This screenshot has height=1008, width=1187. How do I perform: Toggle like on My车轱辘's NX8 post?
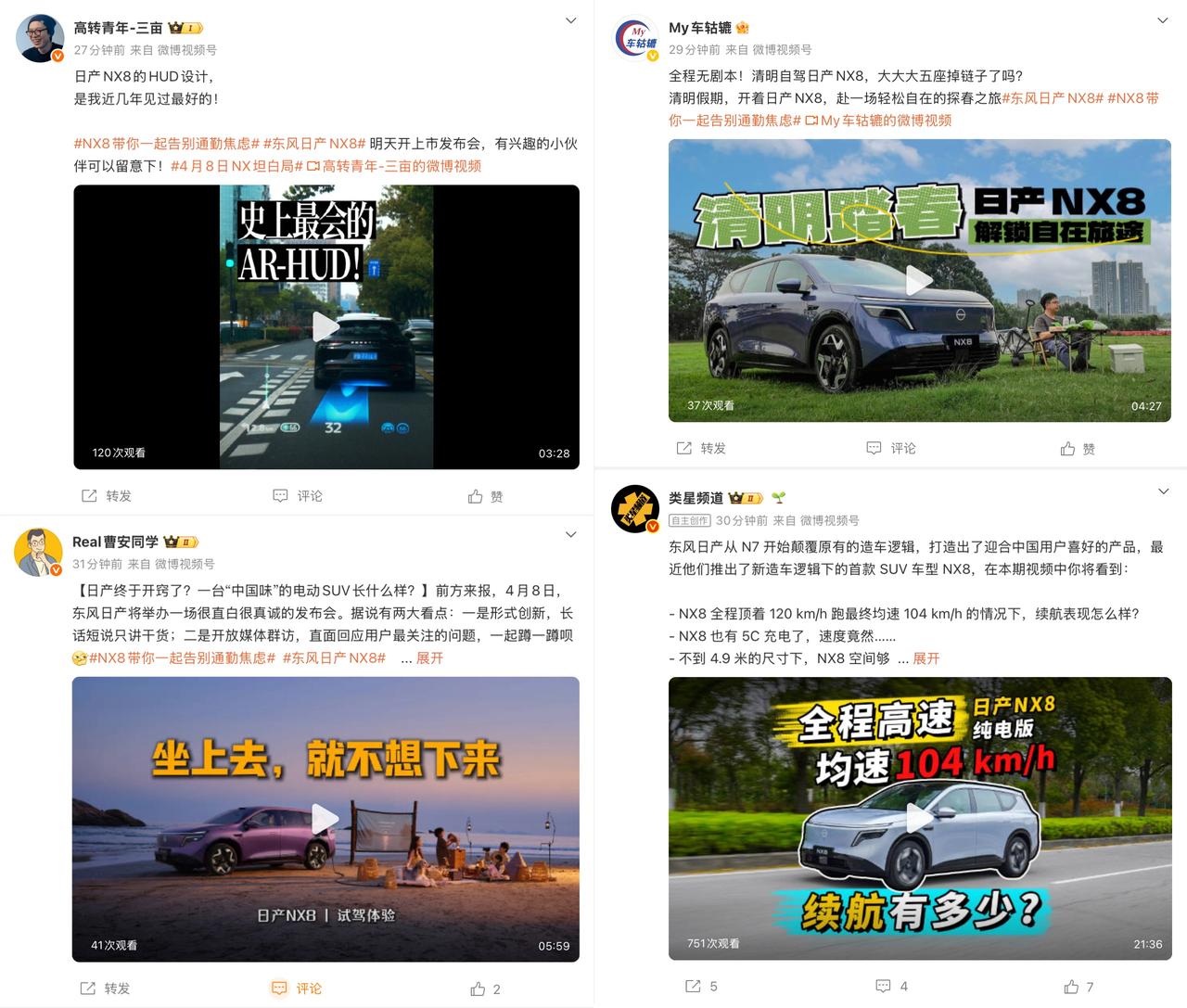pyautogui.click(x=1069, y=447)
